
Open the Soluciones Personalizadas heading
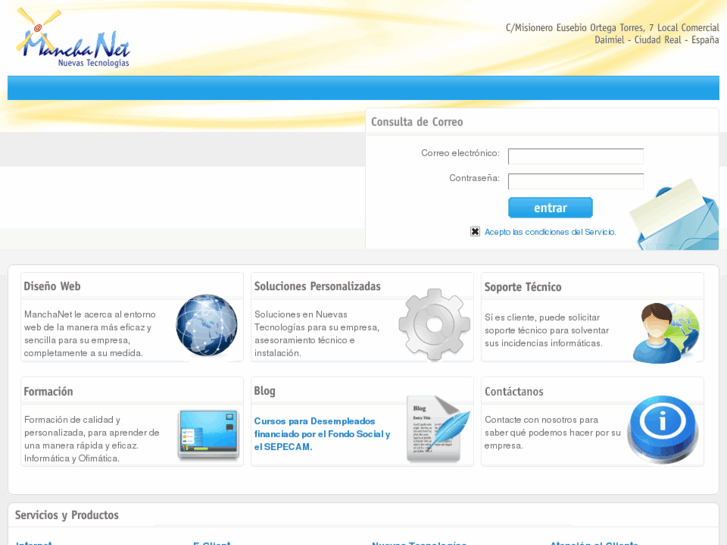317,286
